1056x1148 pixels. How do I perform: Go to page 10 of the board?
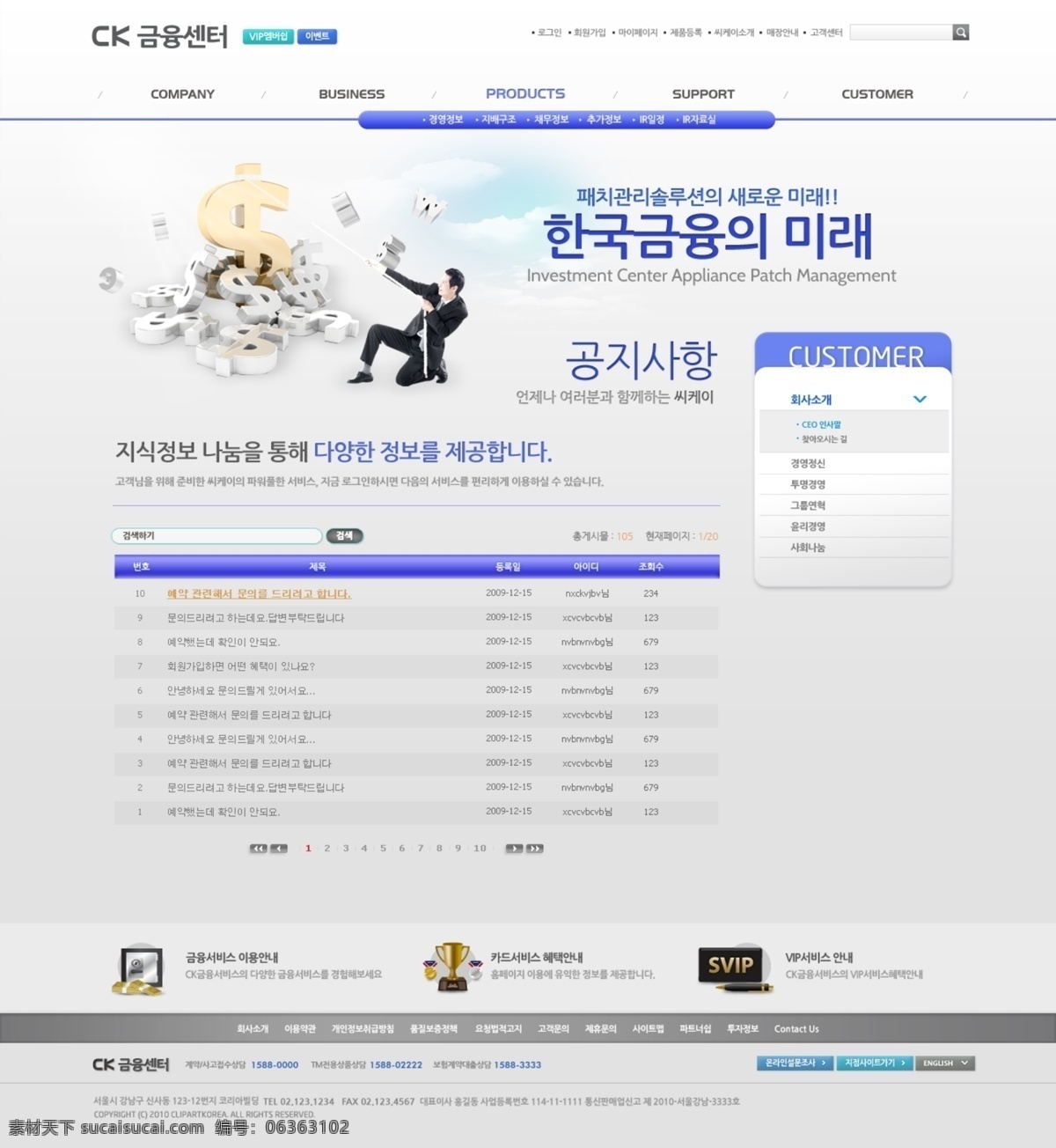(x=480, y=849)
